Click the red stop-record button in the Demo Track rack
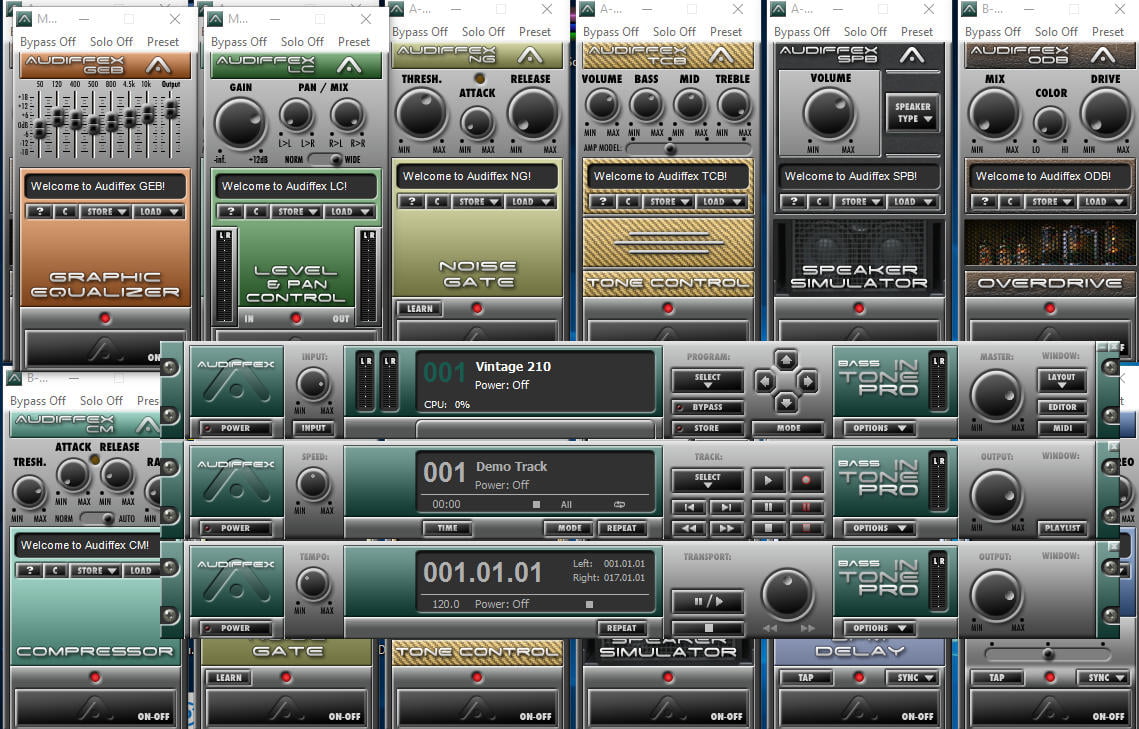1139x729 pixels. tap(806, 528)
